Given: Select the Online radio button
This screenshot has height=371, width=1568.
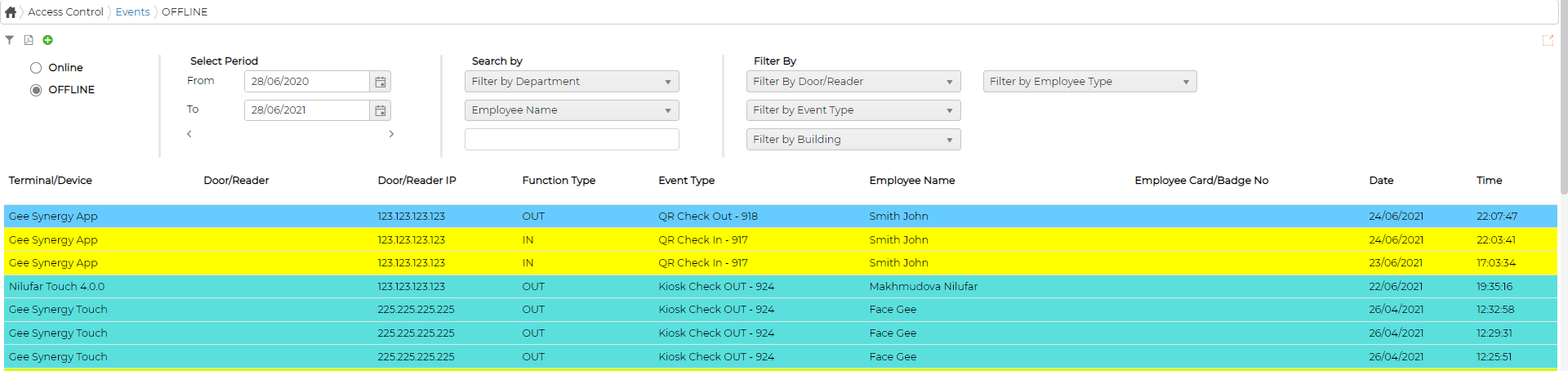Looking at the screenshot, I should pos(36,68).
